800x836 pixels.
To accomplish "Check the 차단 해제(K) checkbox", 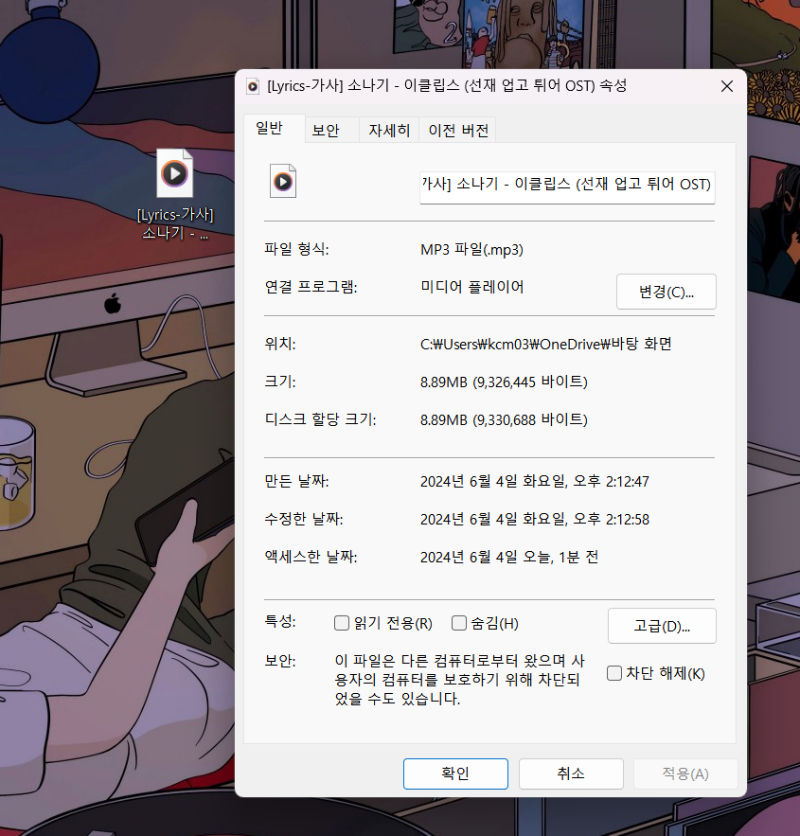I will click(x=614, y=673).
